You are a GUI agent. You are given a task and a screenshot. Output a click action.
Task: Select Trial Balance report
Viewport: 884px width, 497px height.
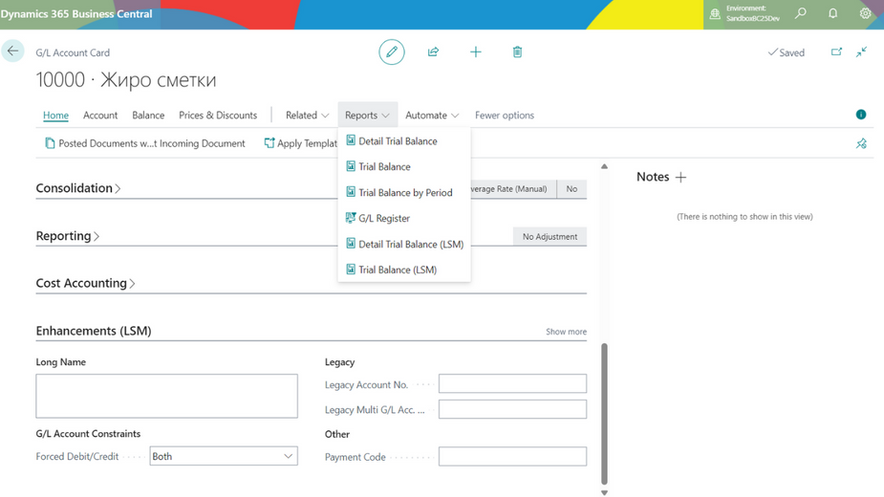coord(404,167)
